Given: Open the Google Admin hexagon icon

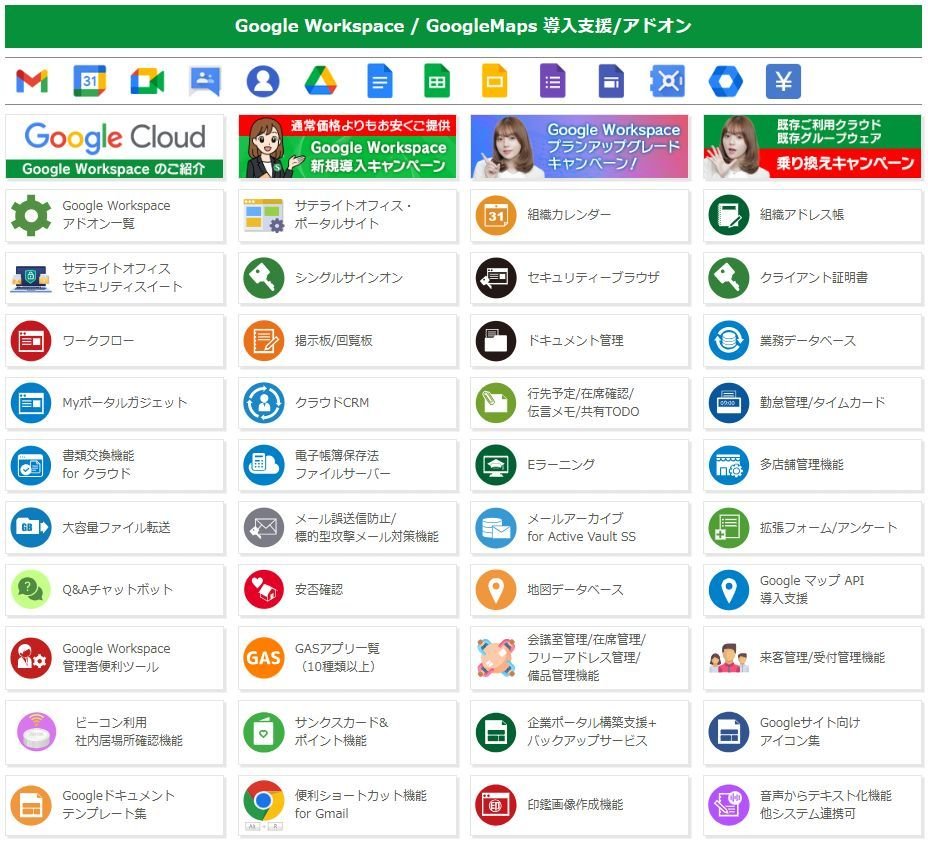Looking at the screenshot, I should (x=726, y=81).
